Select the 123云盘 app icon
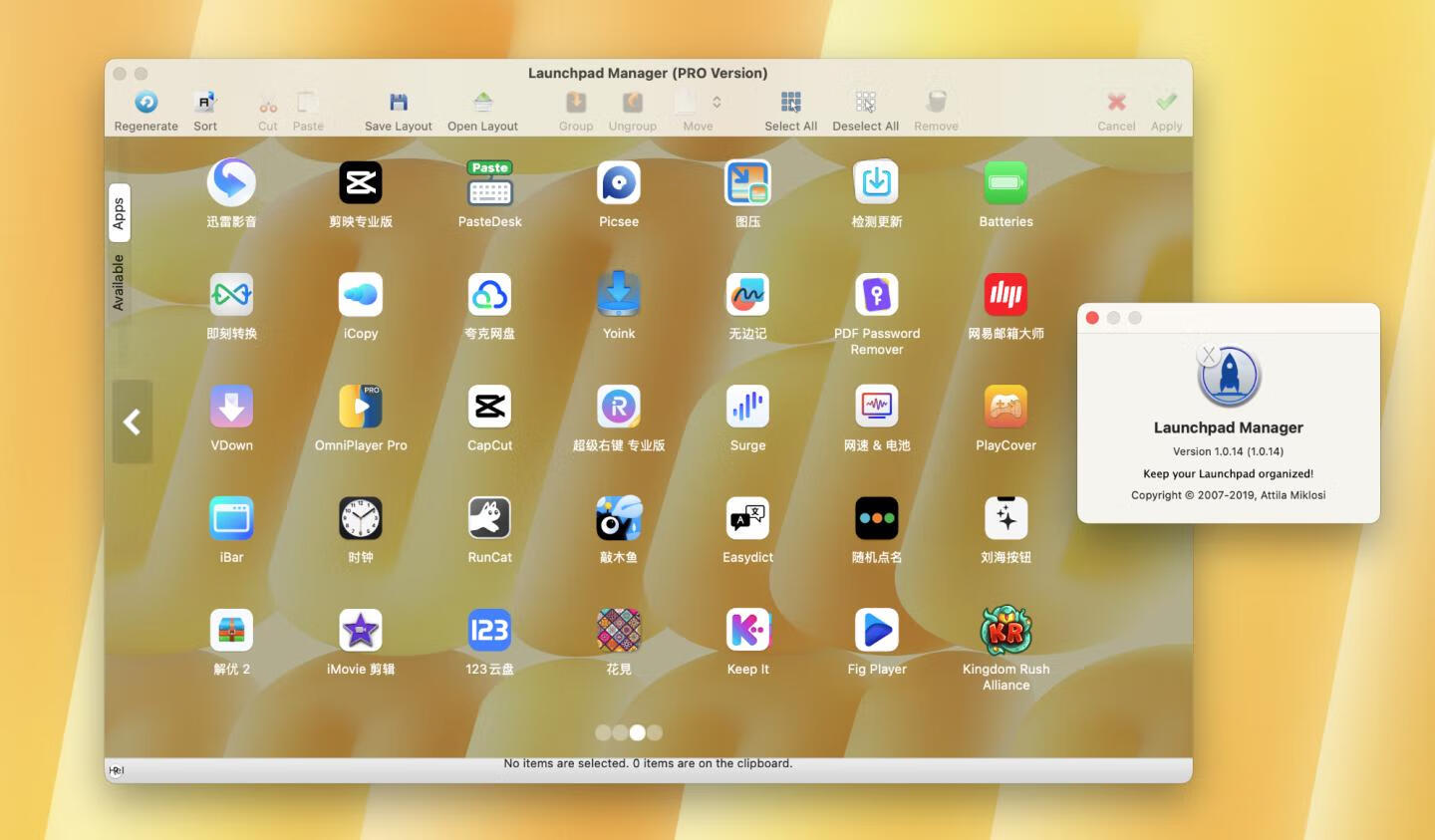This screenshot has width=1435, height=840. (490, 631)
